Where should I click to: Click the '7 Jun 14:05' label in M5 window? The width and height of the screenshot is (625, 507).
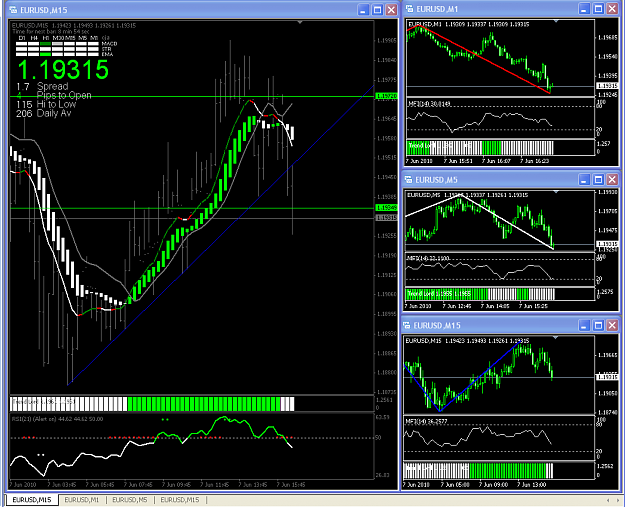pyautogui.click(x=495, y=306)
